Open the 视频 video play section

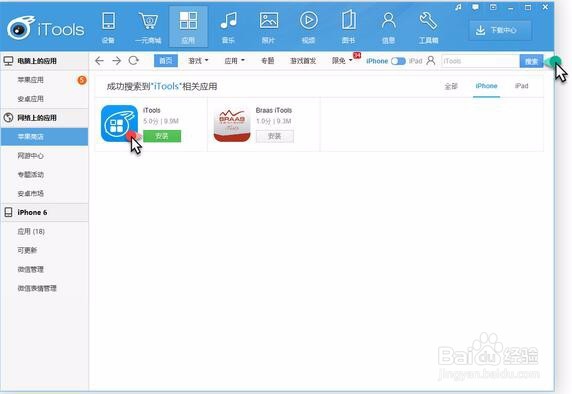click(x=309, y=27)
